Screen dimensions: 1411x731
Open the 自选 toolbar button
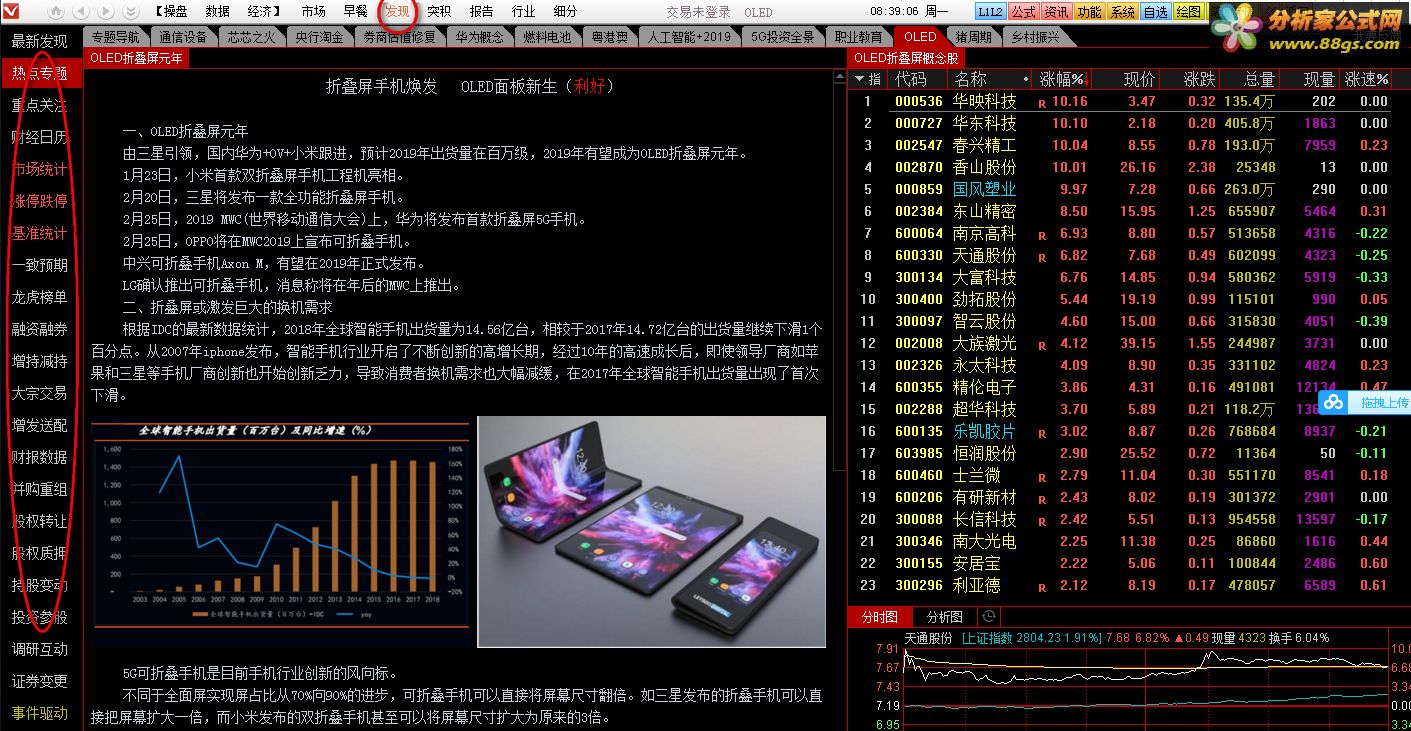(x=1155, y=12)
